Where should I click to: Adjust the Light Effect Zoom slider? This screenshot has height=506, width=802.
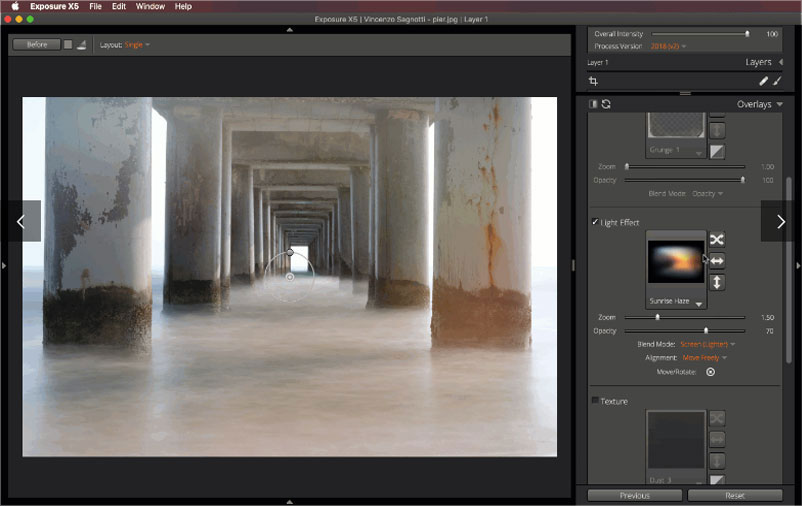pos(684,317)
